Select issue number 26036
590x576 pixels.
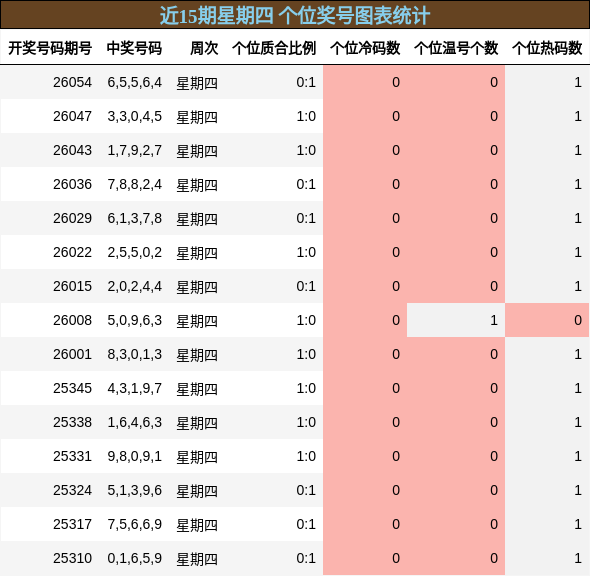tap(72, 184)
